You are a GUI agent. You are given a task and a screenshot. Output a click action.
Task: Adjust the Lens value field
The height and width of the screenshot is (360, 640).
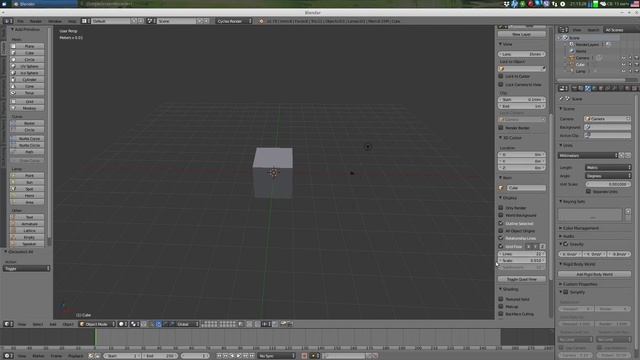(522, 54)
